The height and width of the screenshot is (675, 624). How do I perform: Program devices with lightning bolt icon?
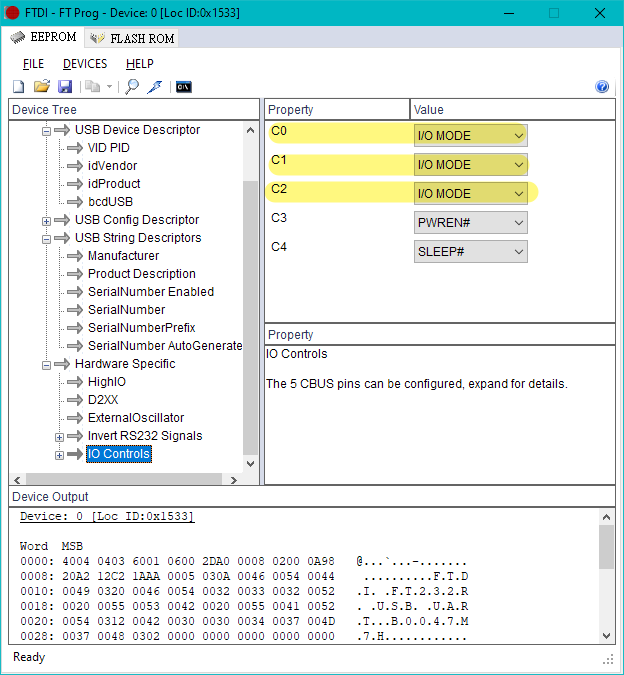pos(154,87)
